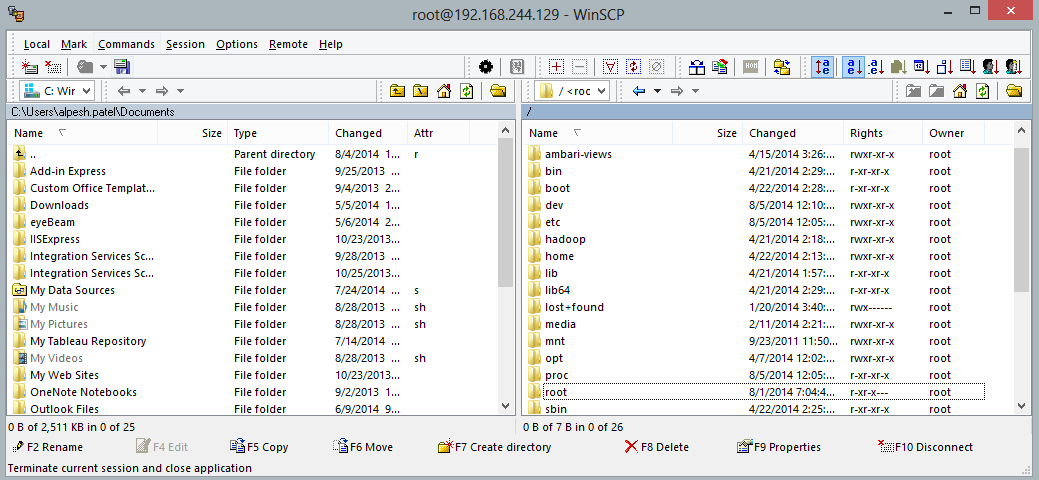Click F7 Create directory button
The image size is (1039, 480).
point(495,447)
